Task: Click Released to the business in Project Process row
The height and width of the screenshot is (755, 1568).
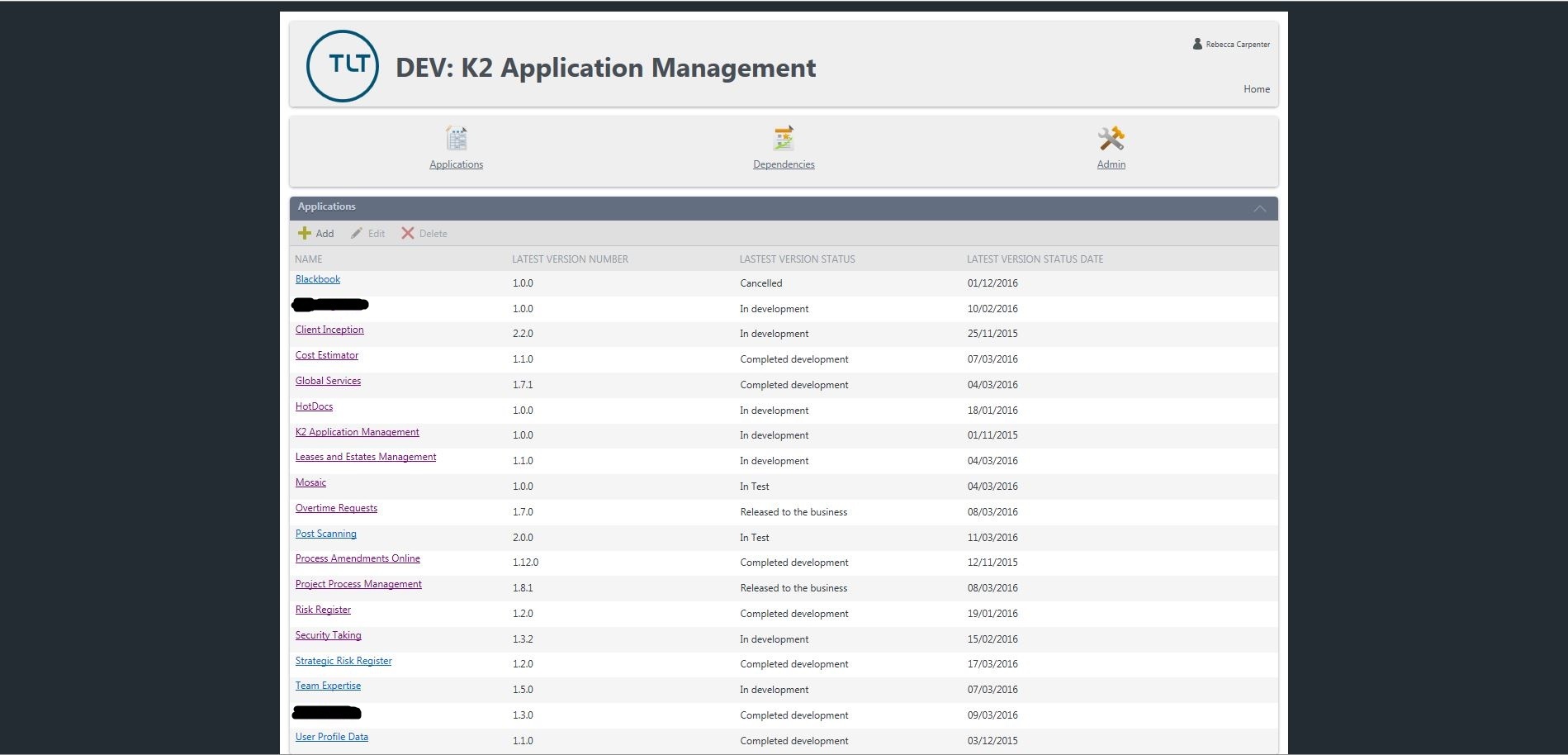Action: tap(793, 588)
